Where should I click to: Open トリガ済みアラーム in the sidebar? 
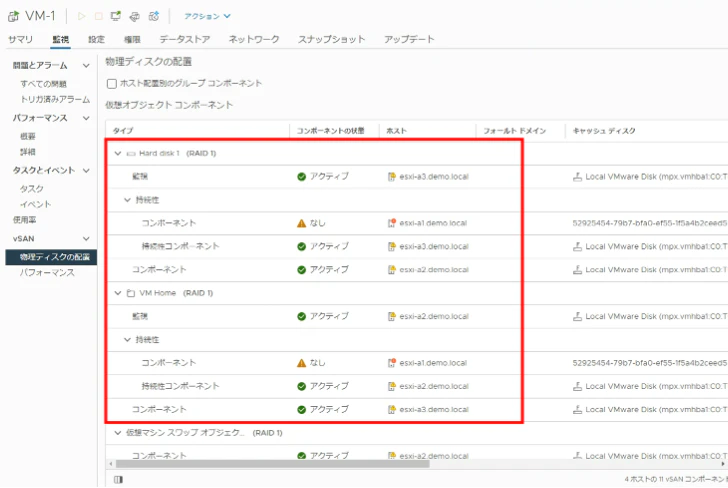tap(55, 99)
